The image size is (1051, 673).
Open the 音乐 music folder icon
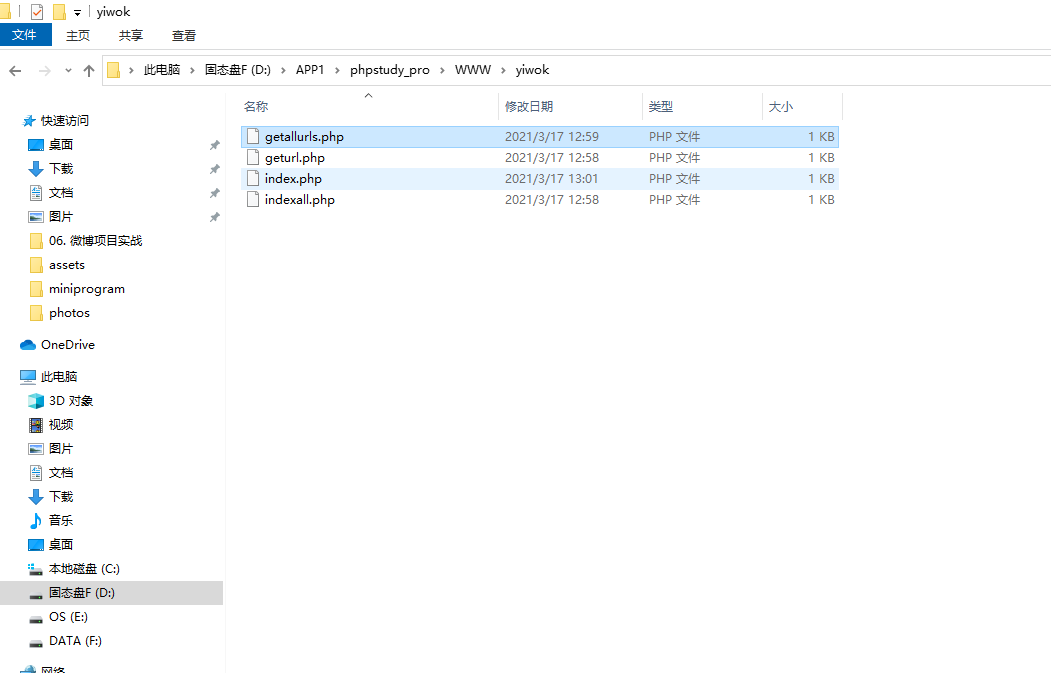pyautogui.click(x=36, y=521)
